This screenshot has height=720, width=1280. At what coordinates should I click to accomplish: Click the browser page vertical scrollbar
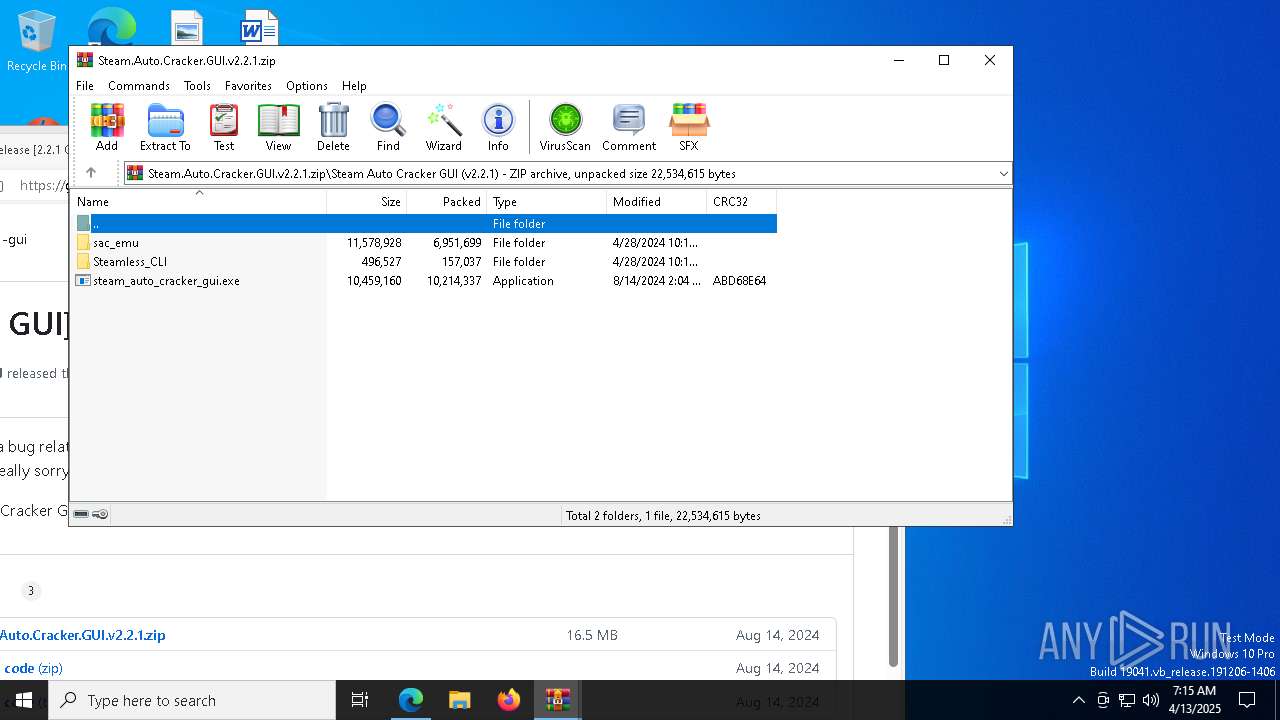tap(893, 597)
